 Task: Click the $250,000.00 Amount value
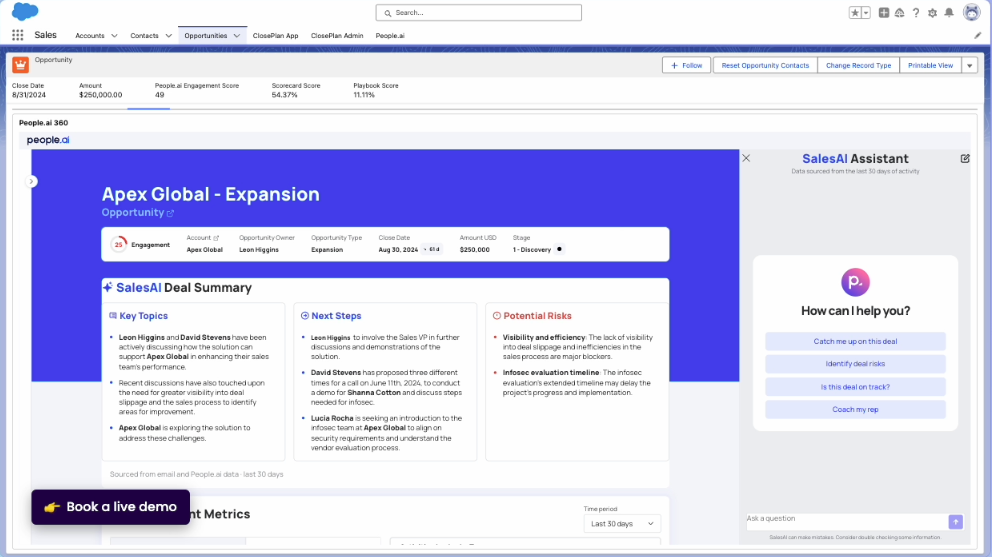[101, 95]
